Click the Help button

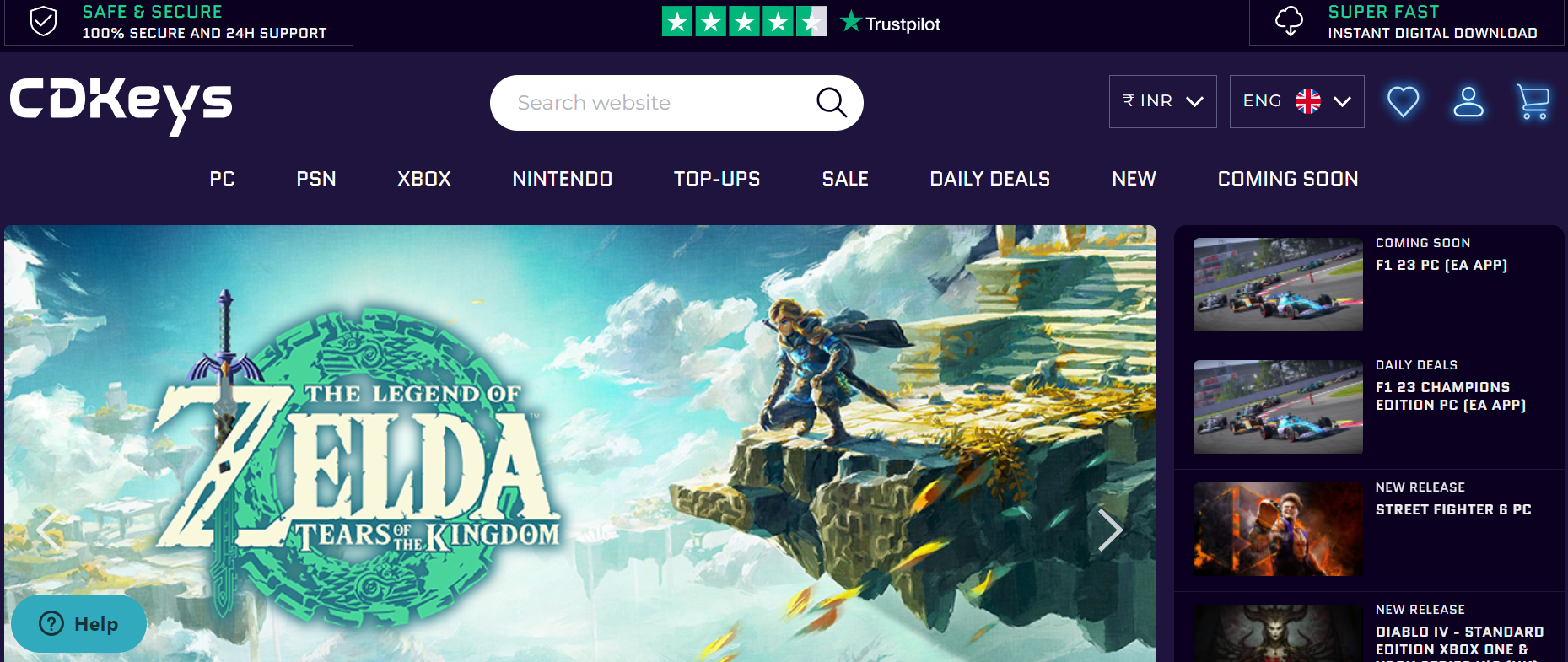[78, 623]
